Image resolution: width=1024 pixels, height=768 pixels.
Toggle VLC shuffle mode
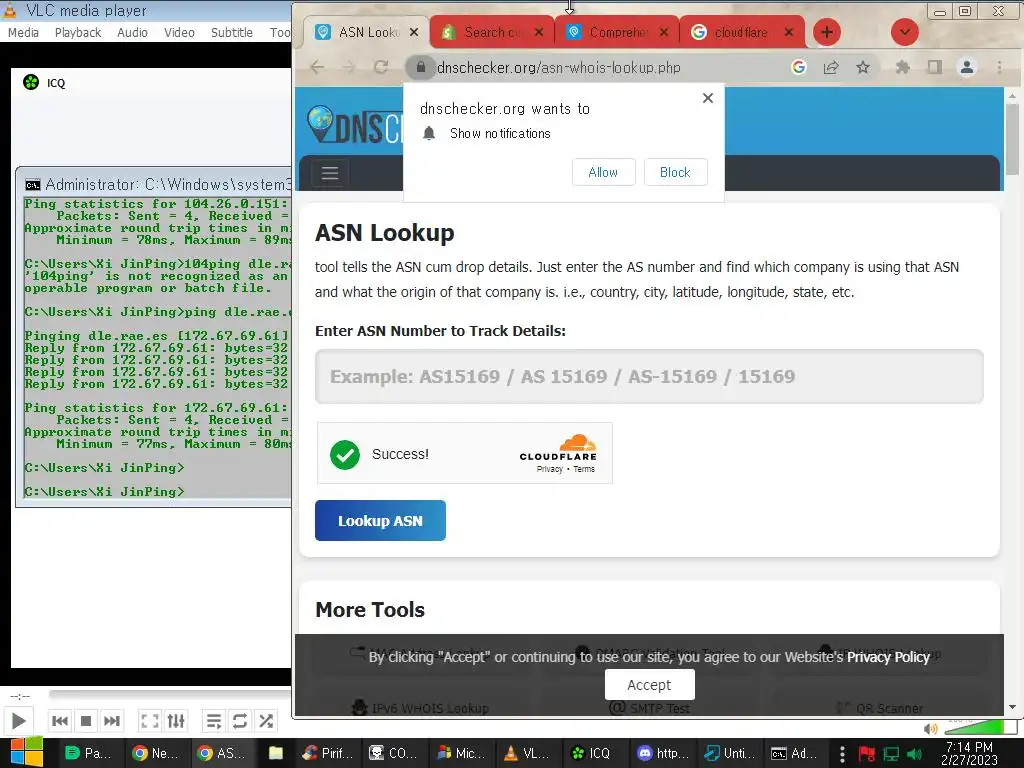[x=266, y=721]
